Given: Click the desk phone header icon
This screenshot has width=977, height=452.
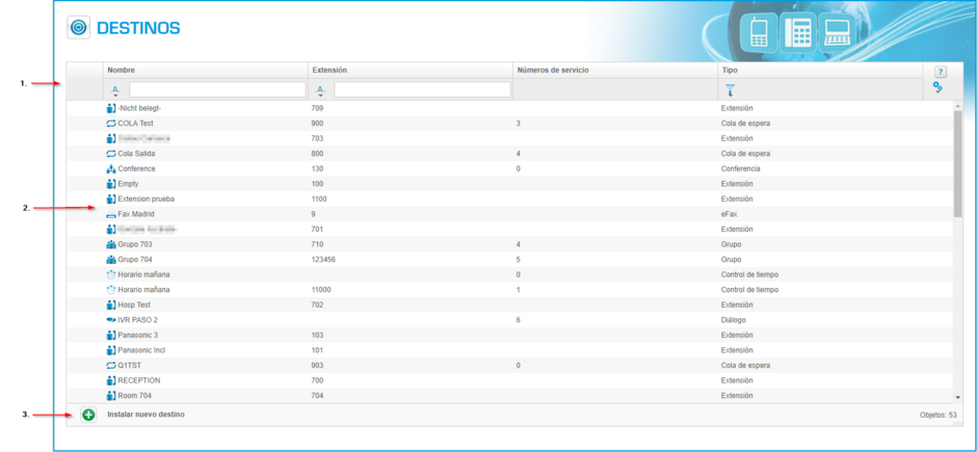Looking at the screenshot, I should tap(798, 31).
